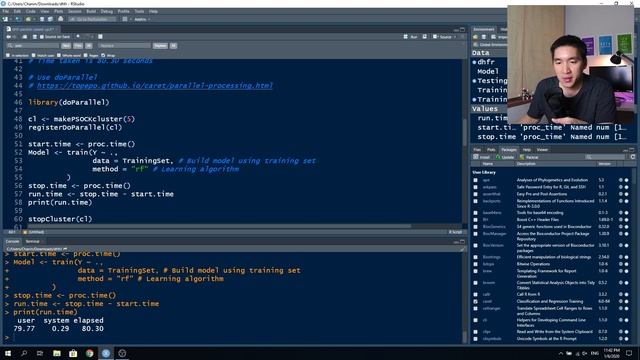Uncheck the caret package checkbox
Image resolution: width=640 pixels, height=360 pixels.
(476, 302)
